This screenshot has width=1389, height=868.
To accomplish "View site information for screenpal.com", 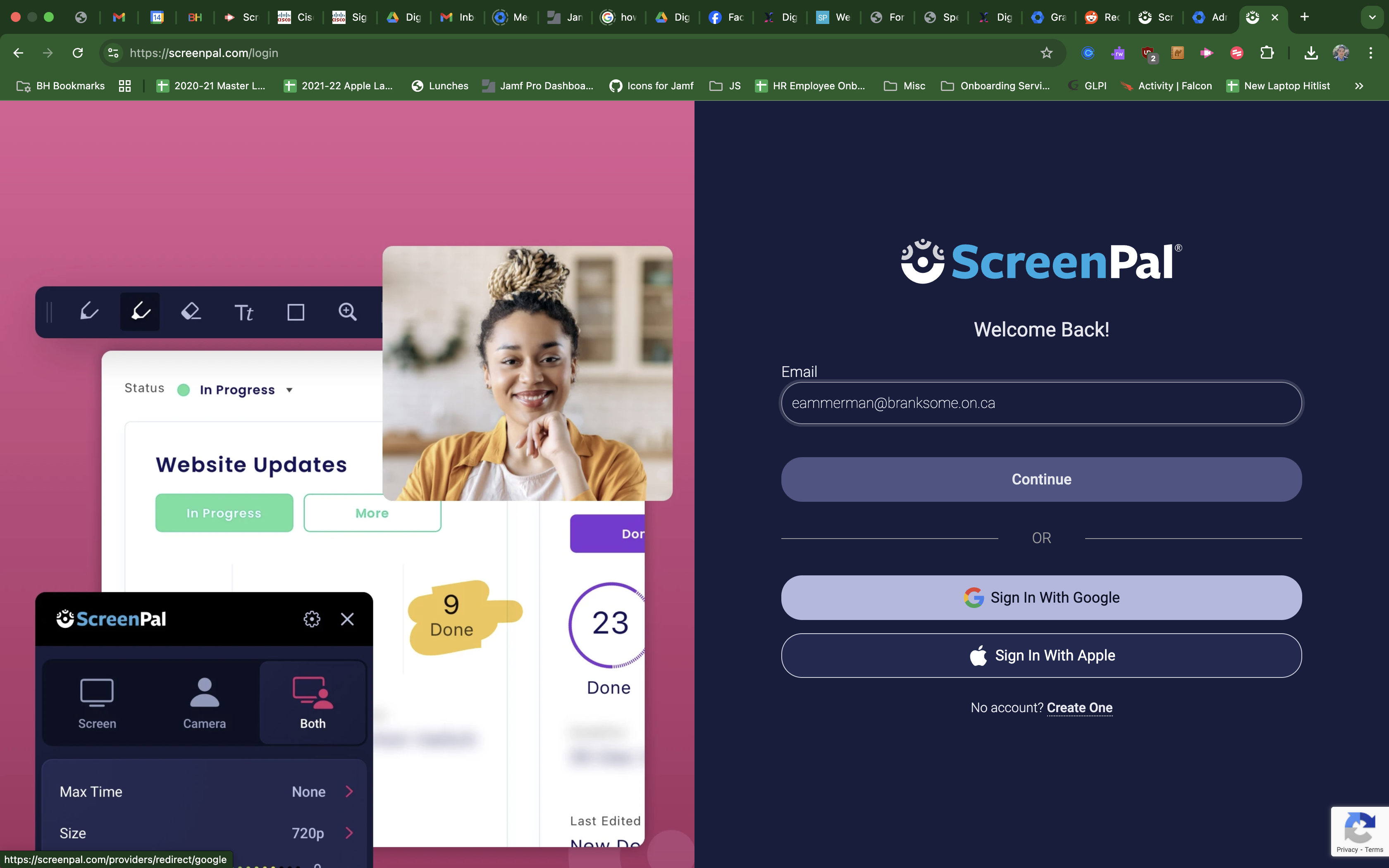I will (113, 53).
